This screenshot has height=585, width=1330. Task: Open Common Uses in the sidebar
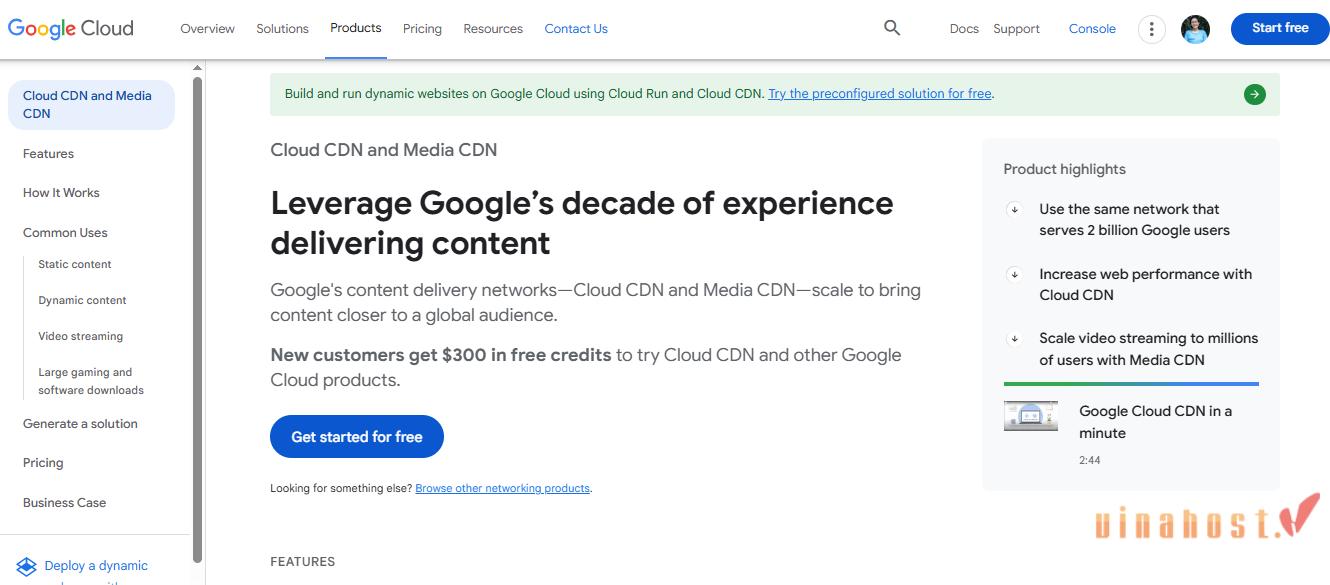point(65,233)
